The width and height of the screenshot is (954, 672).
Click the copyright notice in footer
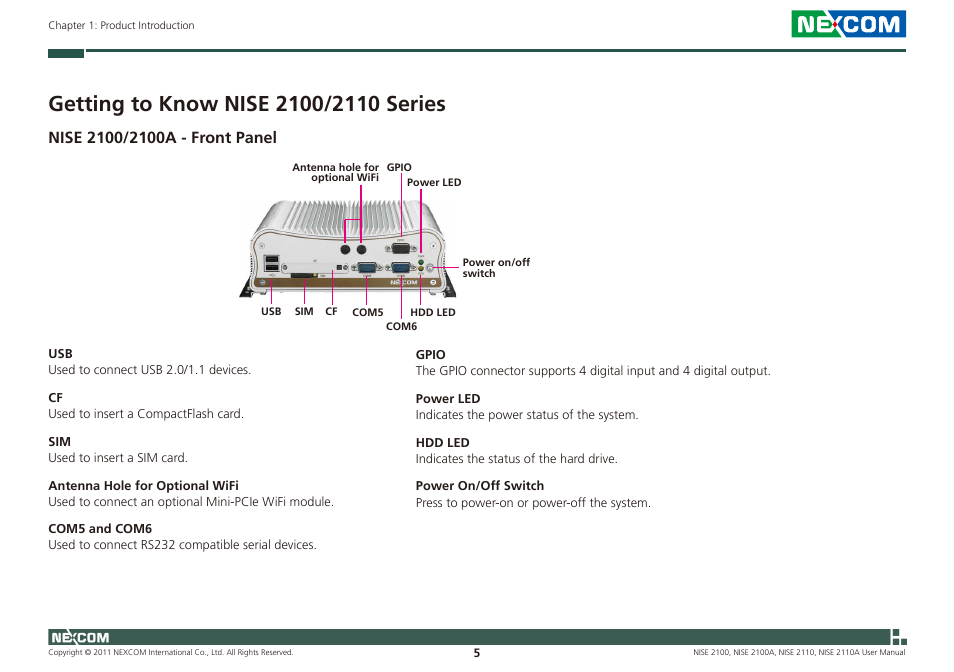pos(171,653)
